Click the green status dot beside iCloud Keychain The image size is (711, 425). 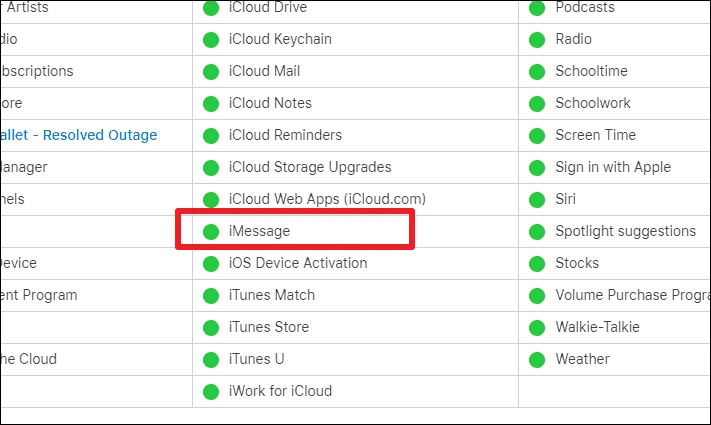(x=211, y=39)
